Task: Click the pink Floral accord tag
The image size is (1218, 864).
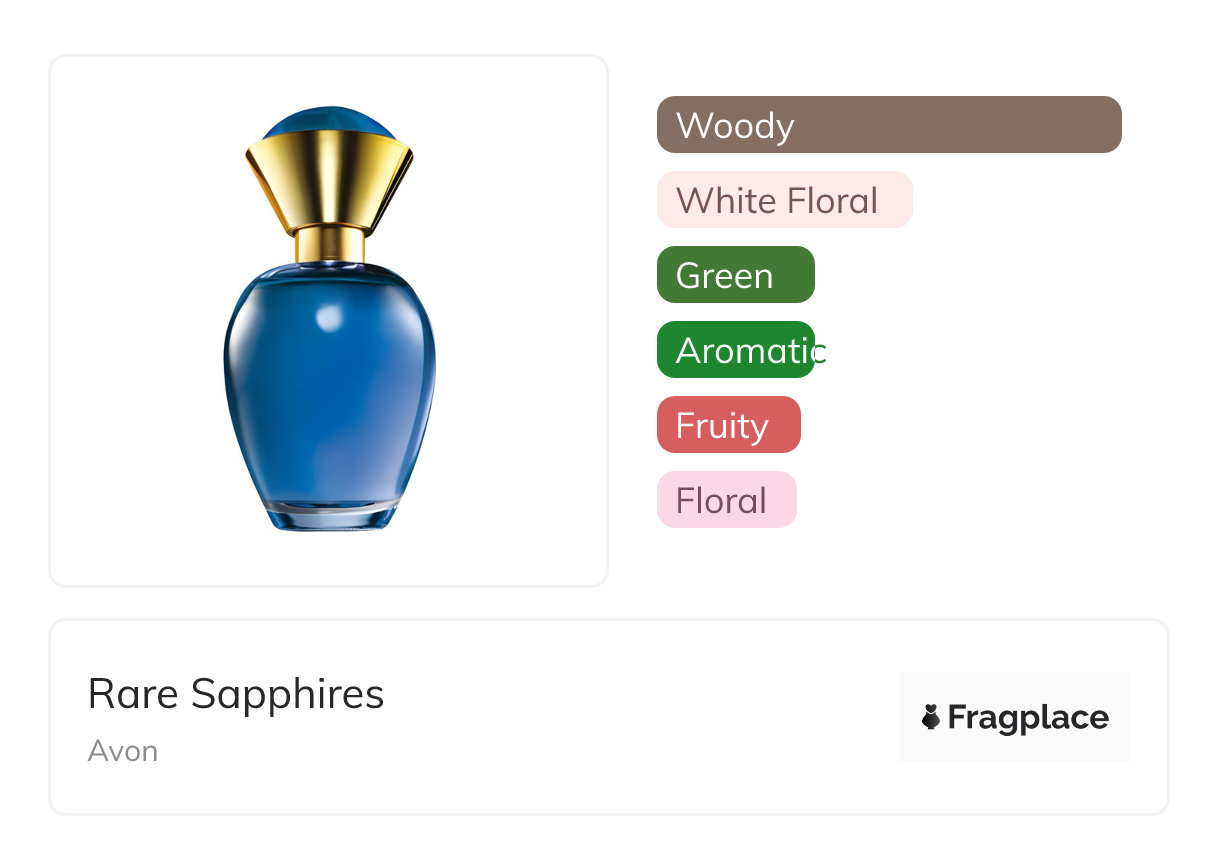Action: point(726,500)
